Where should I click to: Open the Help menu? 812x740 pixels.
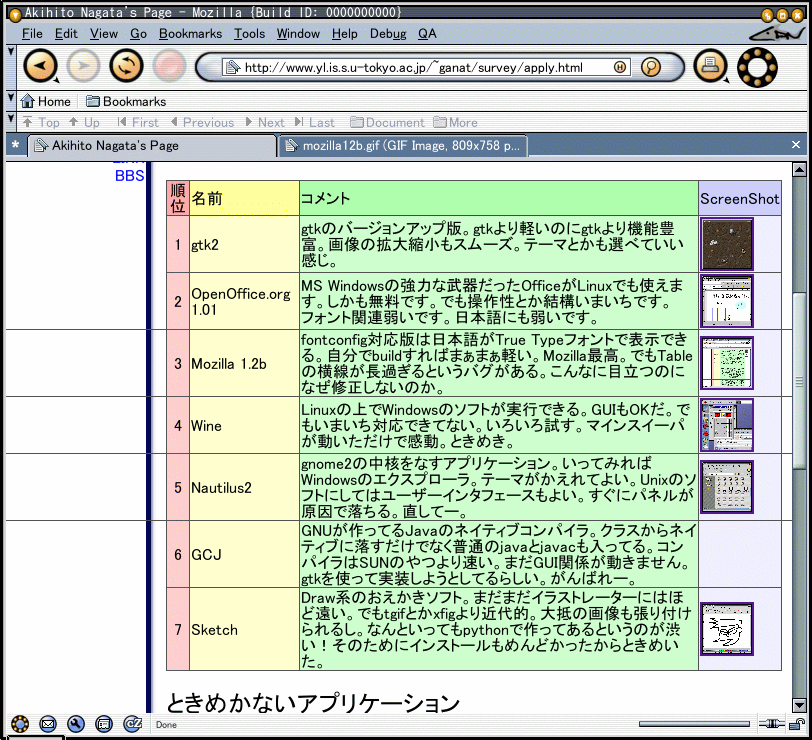[x=344, y=34]
